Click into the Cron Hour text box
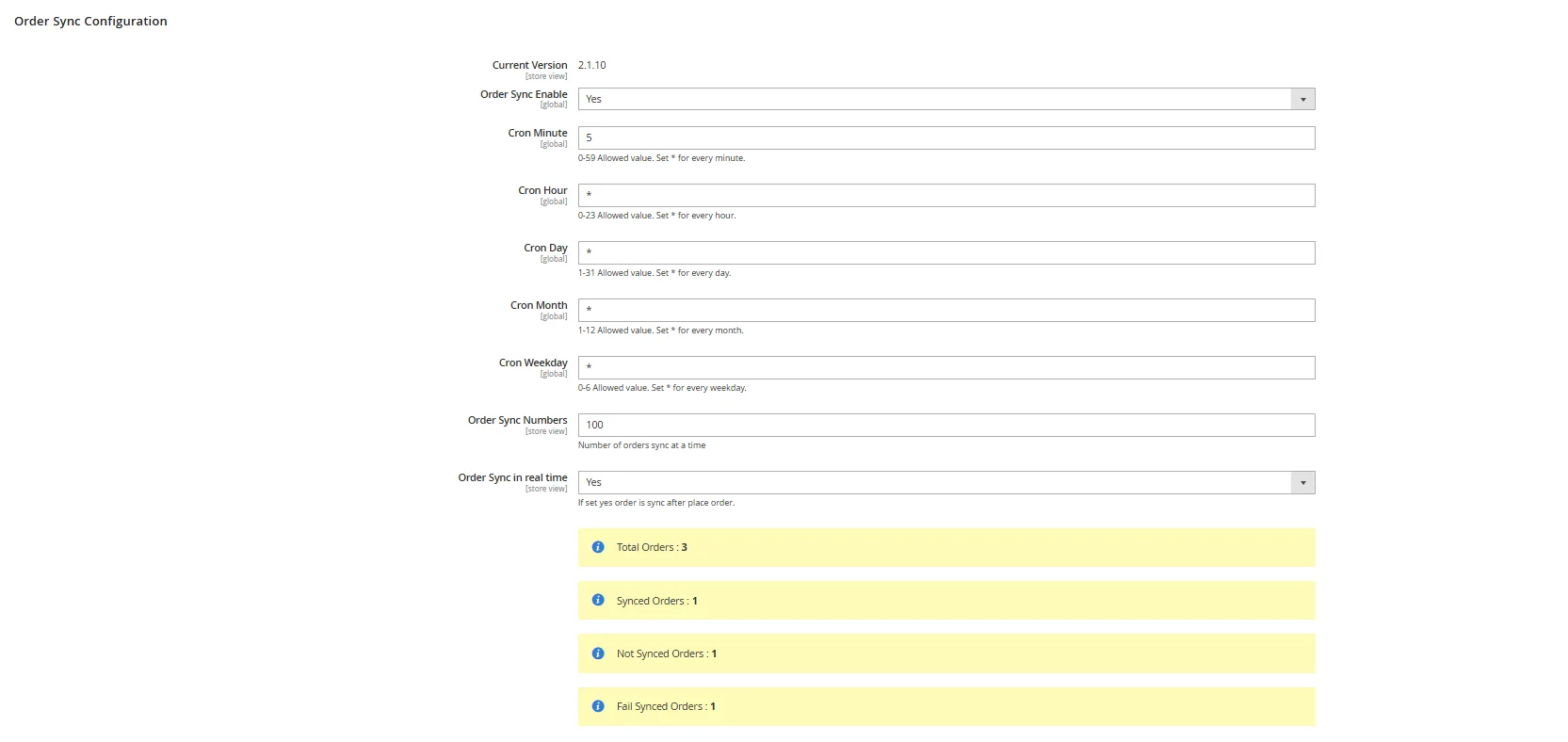The height and width of the screenshot is (742, 1568). point(946,195)
